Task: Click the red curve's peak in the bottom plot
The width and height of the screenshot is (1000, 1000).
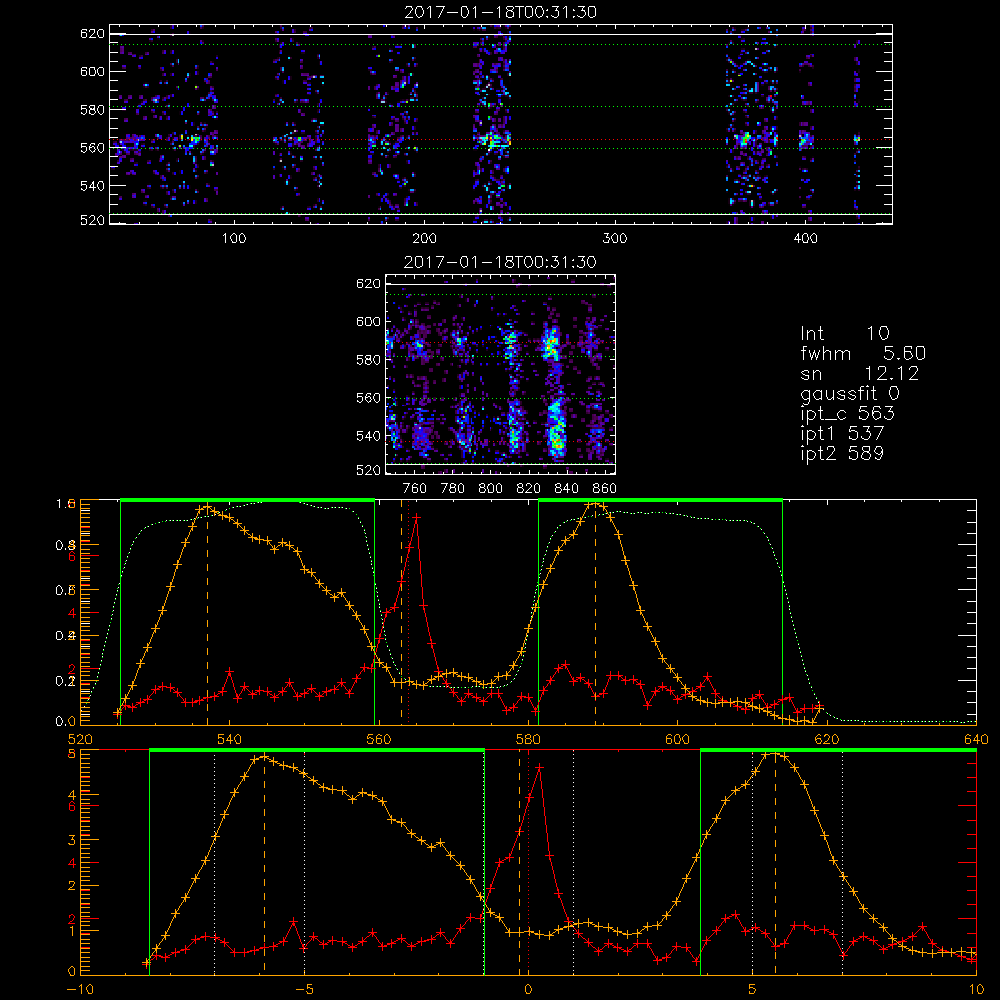Action: pyautogui.click(x=540, y=767)
